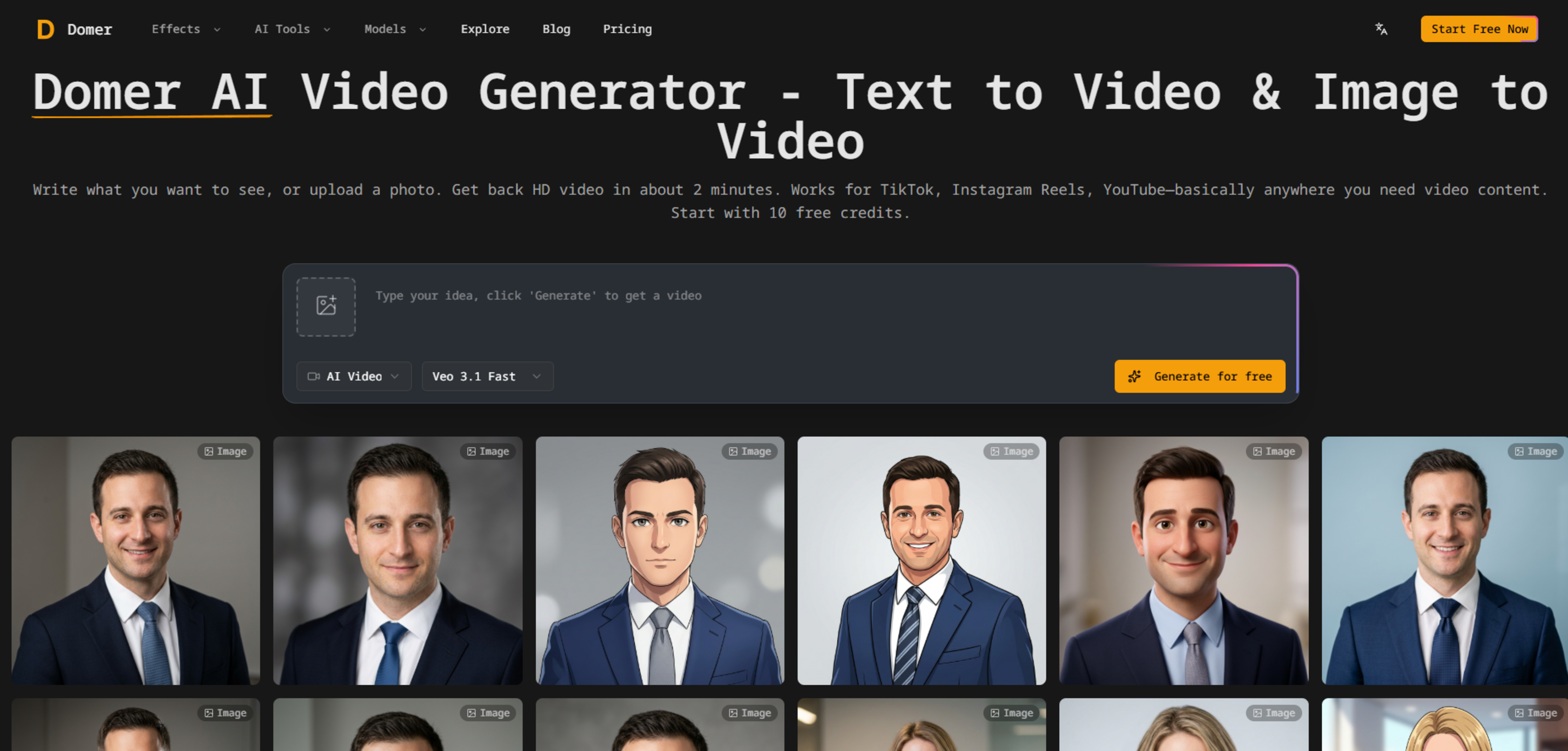Click the 'Domer AI' underlined heading text
This screenshot has width=1568, height=751.
pyautogui.click(x=151, y=93)
